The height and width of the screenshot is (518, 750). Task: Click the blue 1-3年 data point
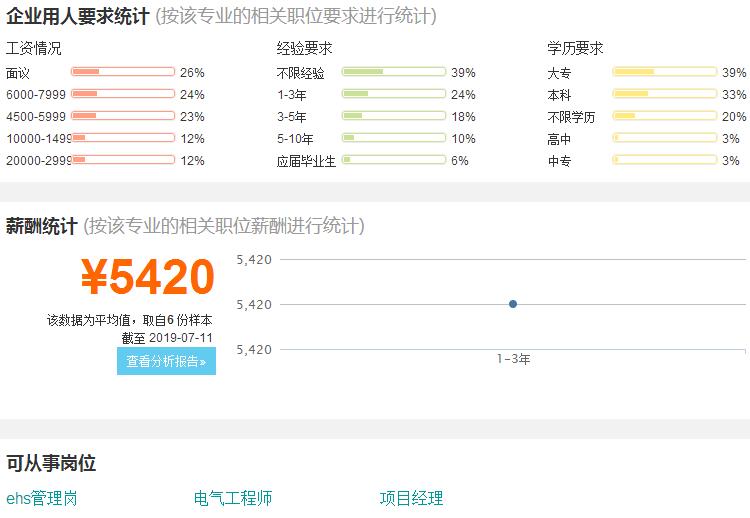[513, 304]
